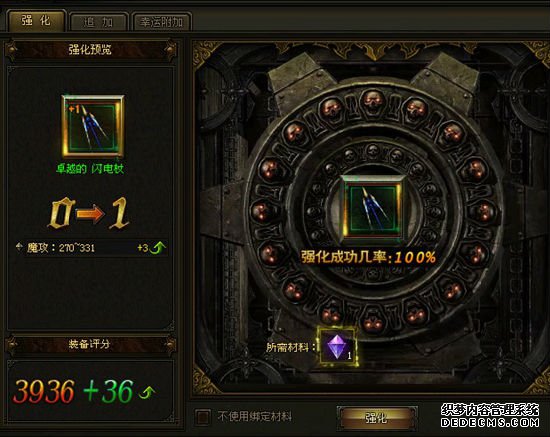The image size is (550, 437).
Task: Open the 追加 tab
Action: coord(99,22)
